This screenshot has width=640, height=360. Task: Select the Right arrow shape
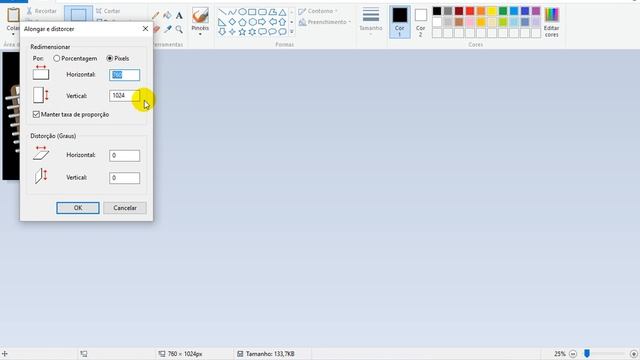pyautogui.click(x=262, y=22)
